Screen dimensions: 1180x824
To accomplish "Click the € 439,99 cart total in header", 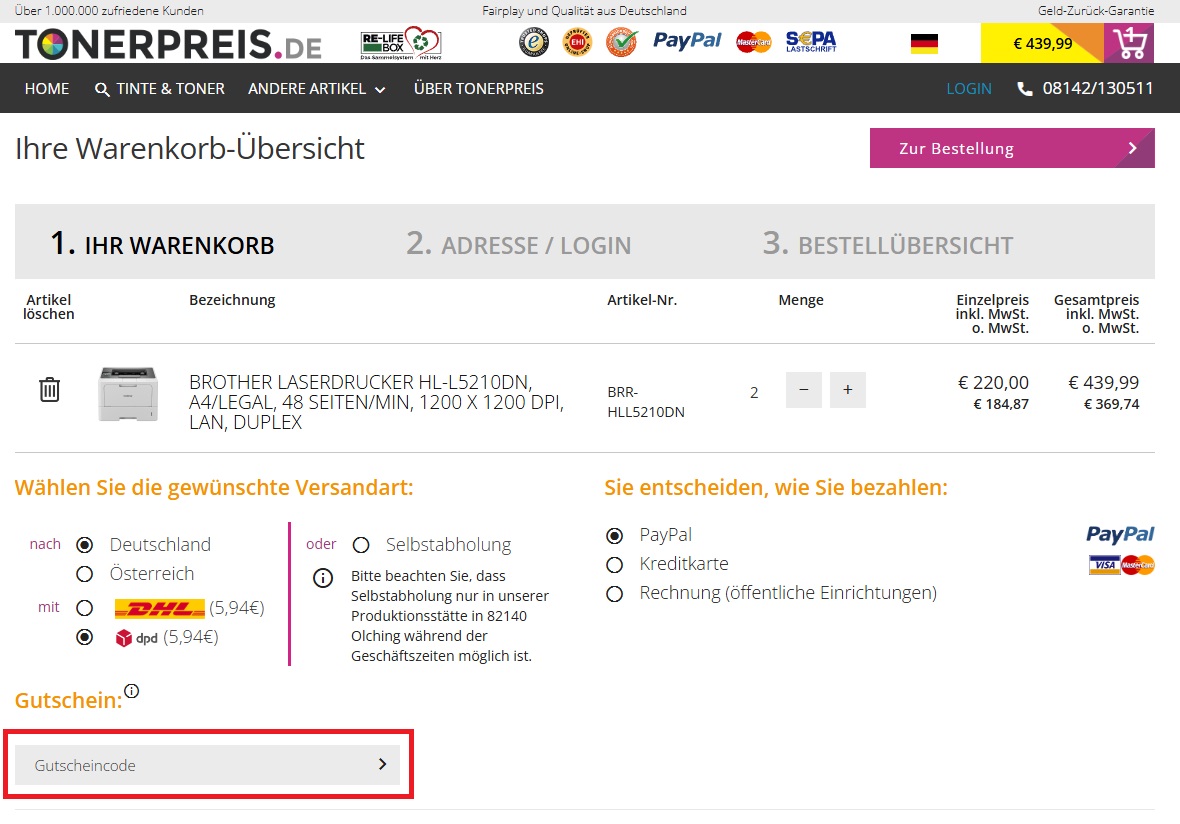I will pos(1042,44).
